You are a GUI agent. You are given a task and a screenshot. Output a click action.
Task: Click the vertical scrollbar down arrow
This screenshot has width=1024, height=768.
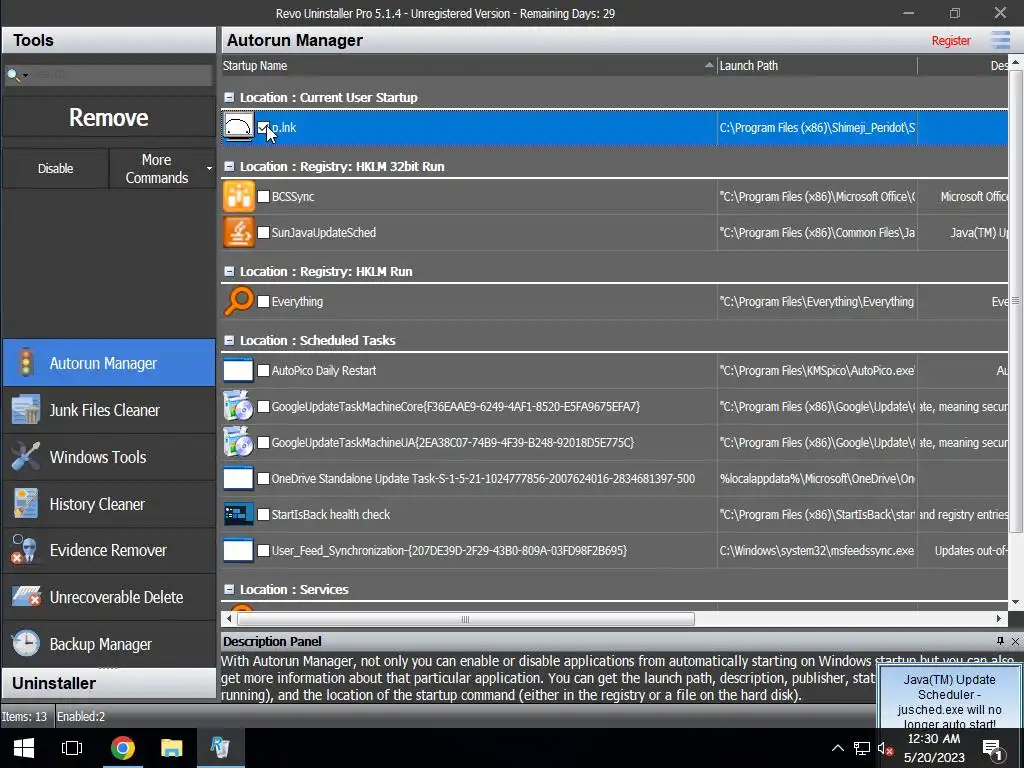pyautogui.click(x=1016, y=601)
